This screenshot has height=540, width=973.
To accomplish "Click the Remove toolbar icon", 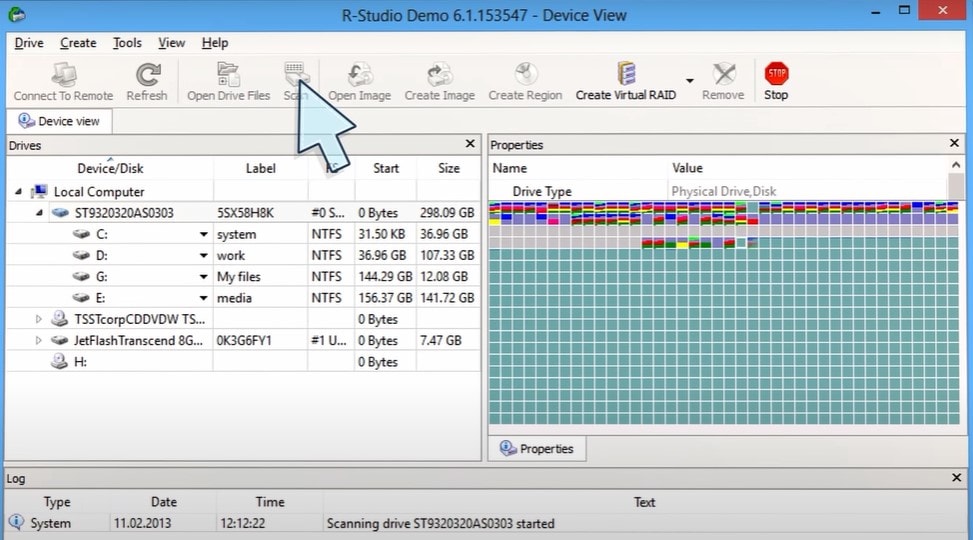I will [724, 74].
